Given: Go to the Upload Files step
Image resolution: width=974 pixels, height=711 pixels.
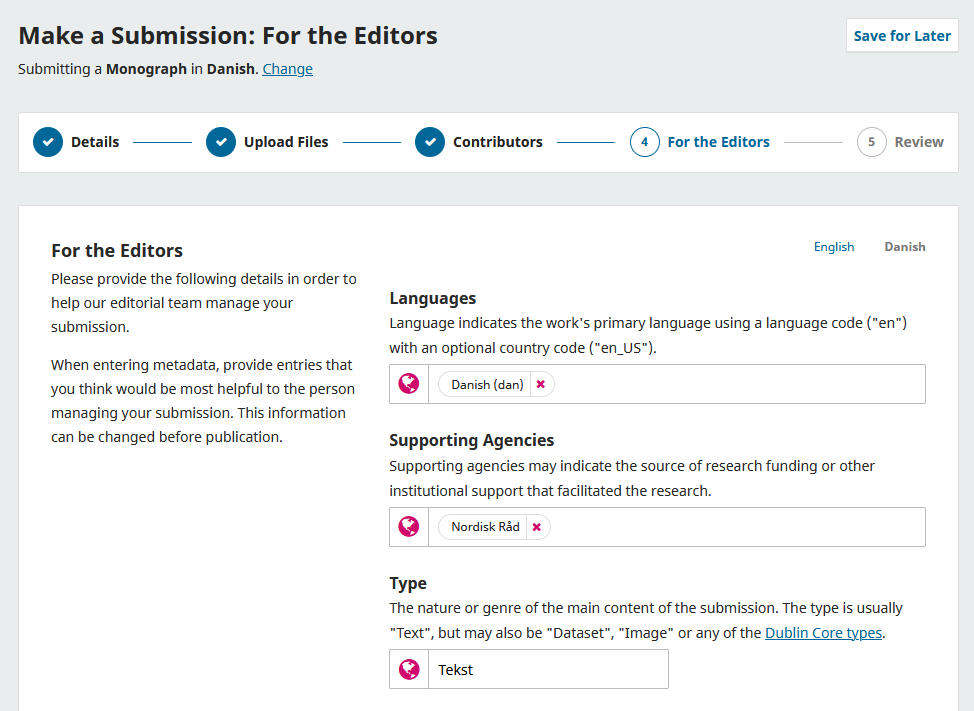Looking at the screenshot, I should point(286,142).
